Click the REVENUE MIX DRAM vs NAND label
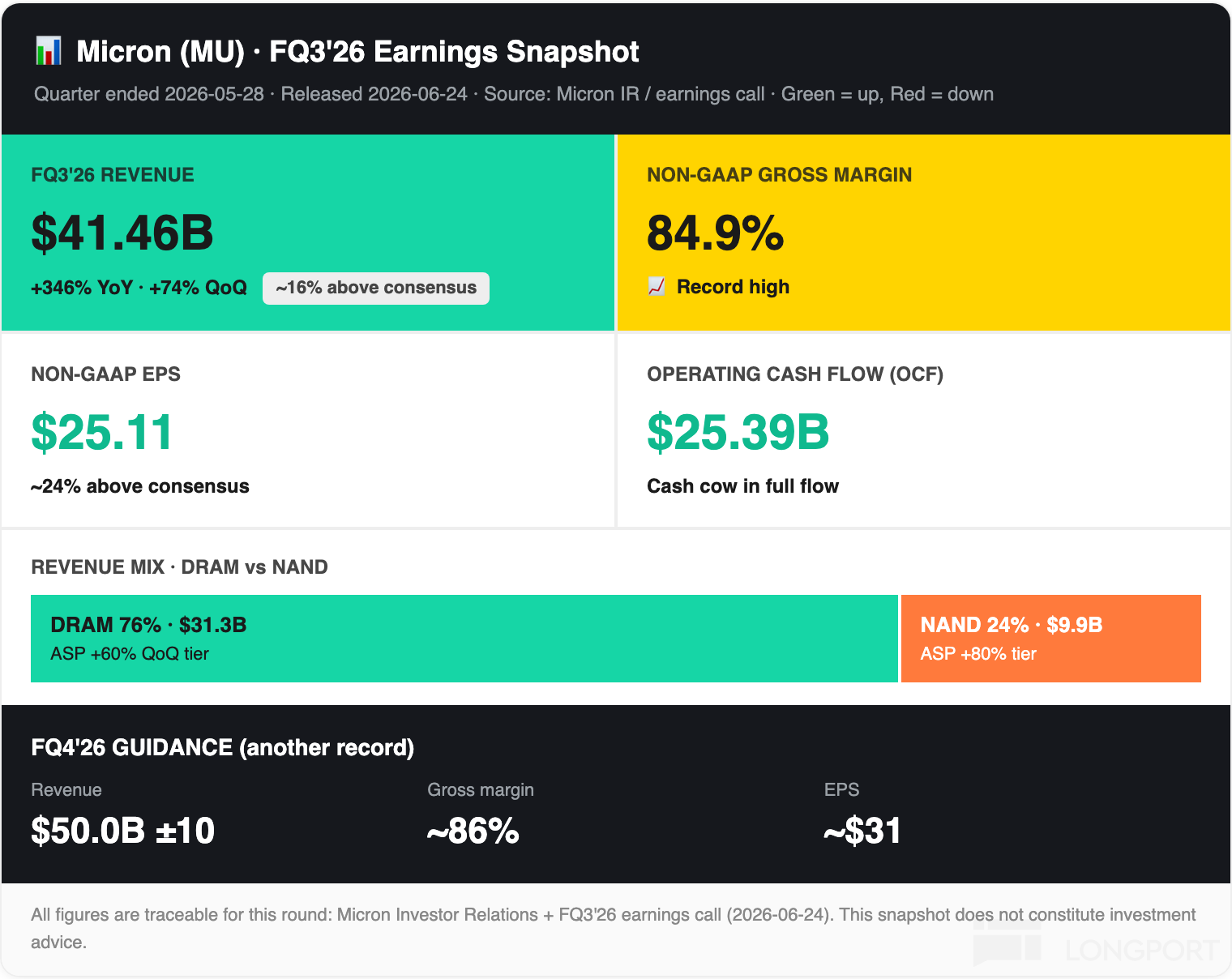Screen dimensions: 1232x979 [179, 567]
